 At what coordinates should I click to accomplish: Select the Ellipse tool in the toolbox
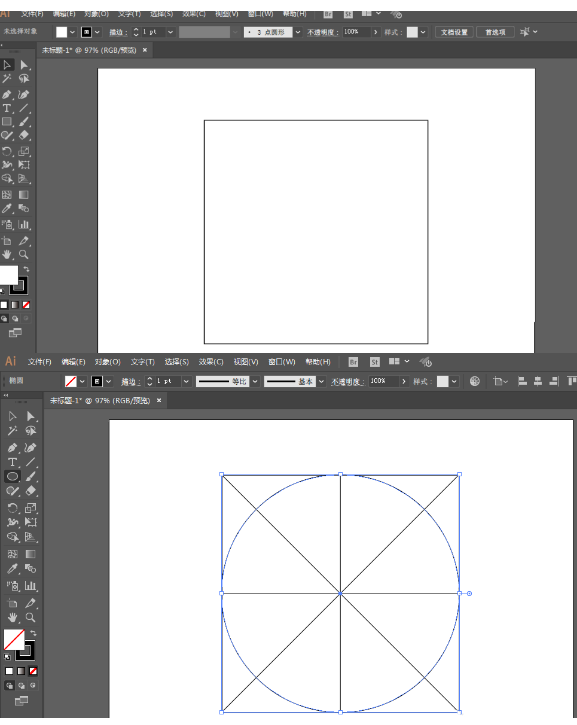(x=12, y=476)
